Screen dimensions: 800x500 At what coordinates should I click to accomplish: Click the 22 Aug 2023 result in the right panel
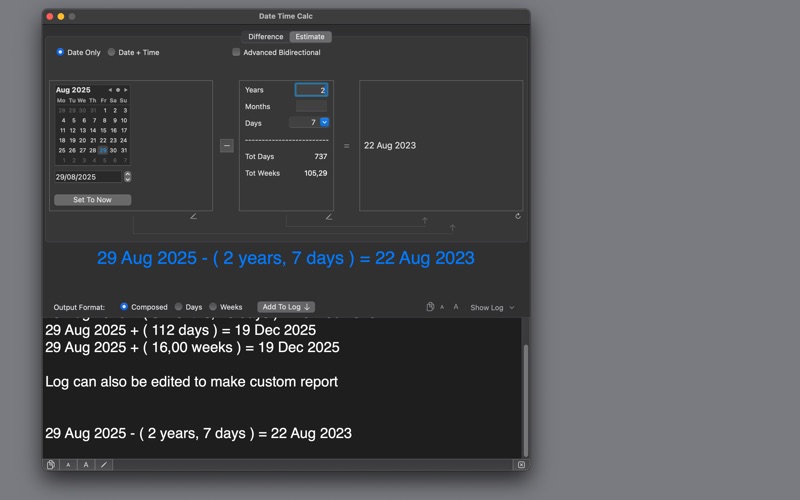[x=390, y=145]
